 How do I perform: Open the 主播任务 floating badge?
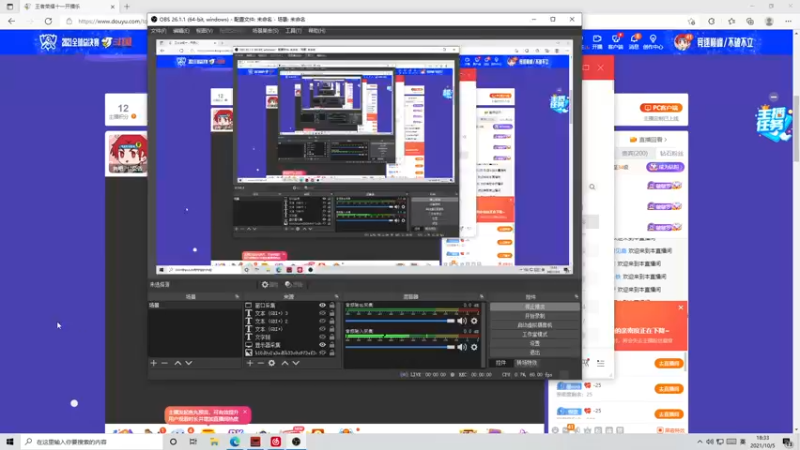coord(773,123)
